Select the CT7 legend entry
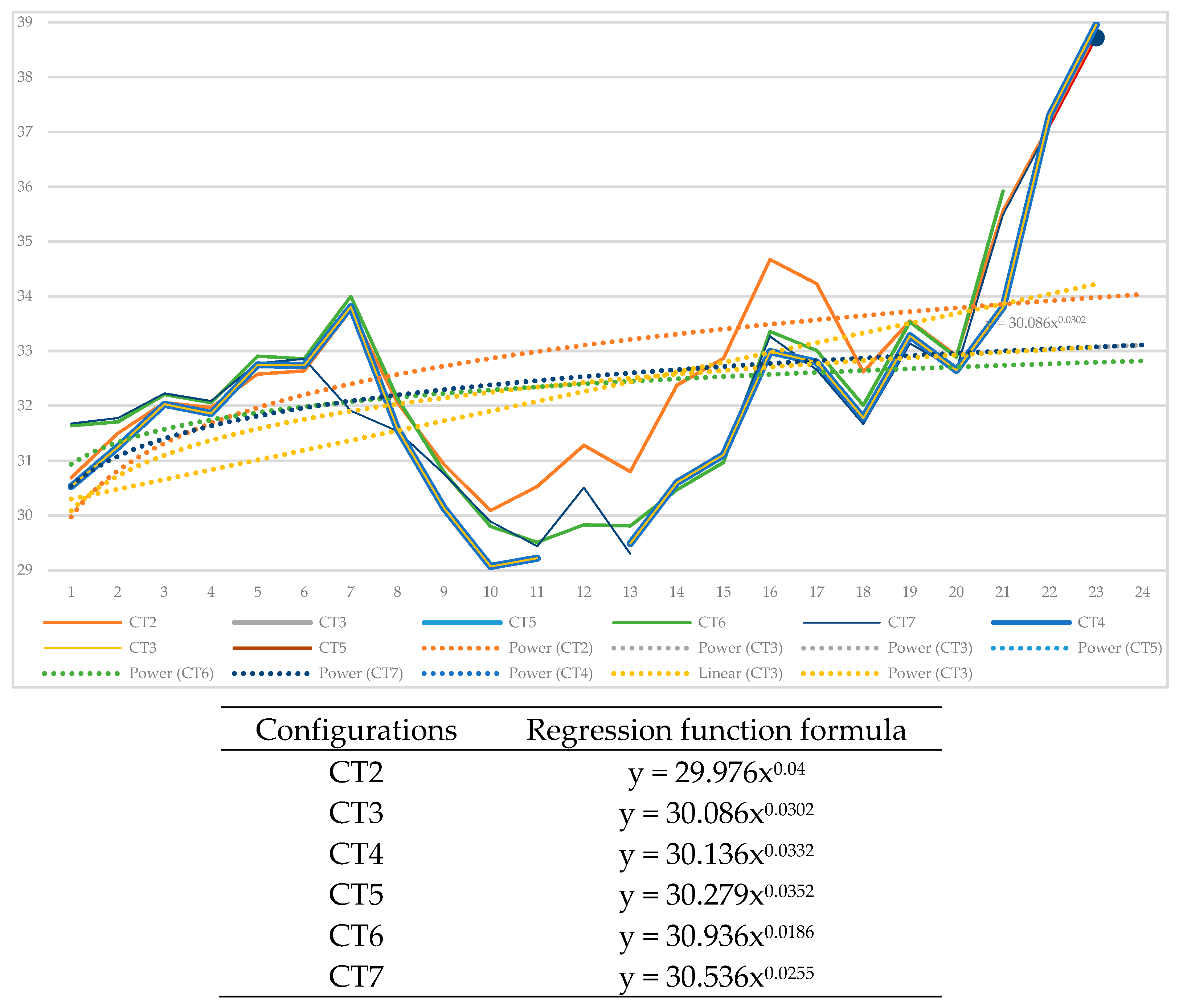This screenshot has width=1179, height=1008. [x=901, y=622]
